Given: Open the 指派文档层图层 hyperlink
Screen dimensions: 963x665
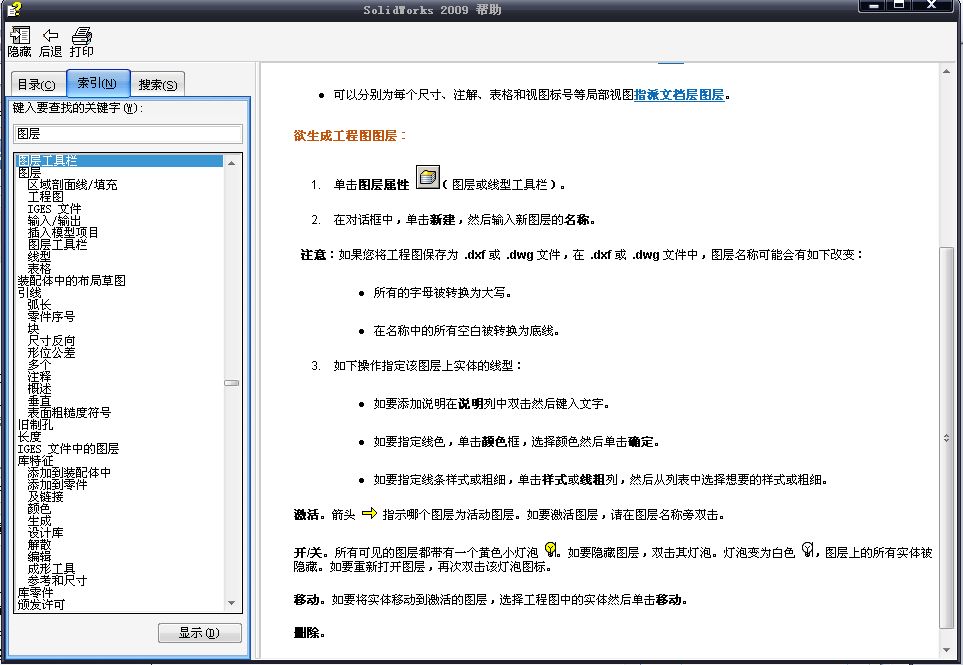Looking at the screenshot, I should [x=679, y=95].
